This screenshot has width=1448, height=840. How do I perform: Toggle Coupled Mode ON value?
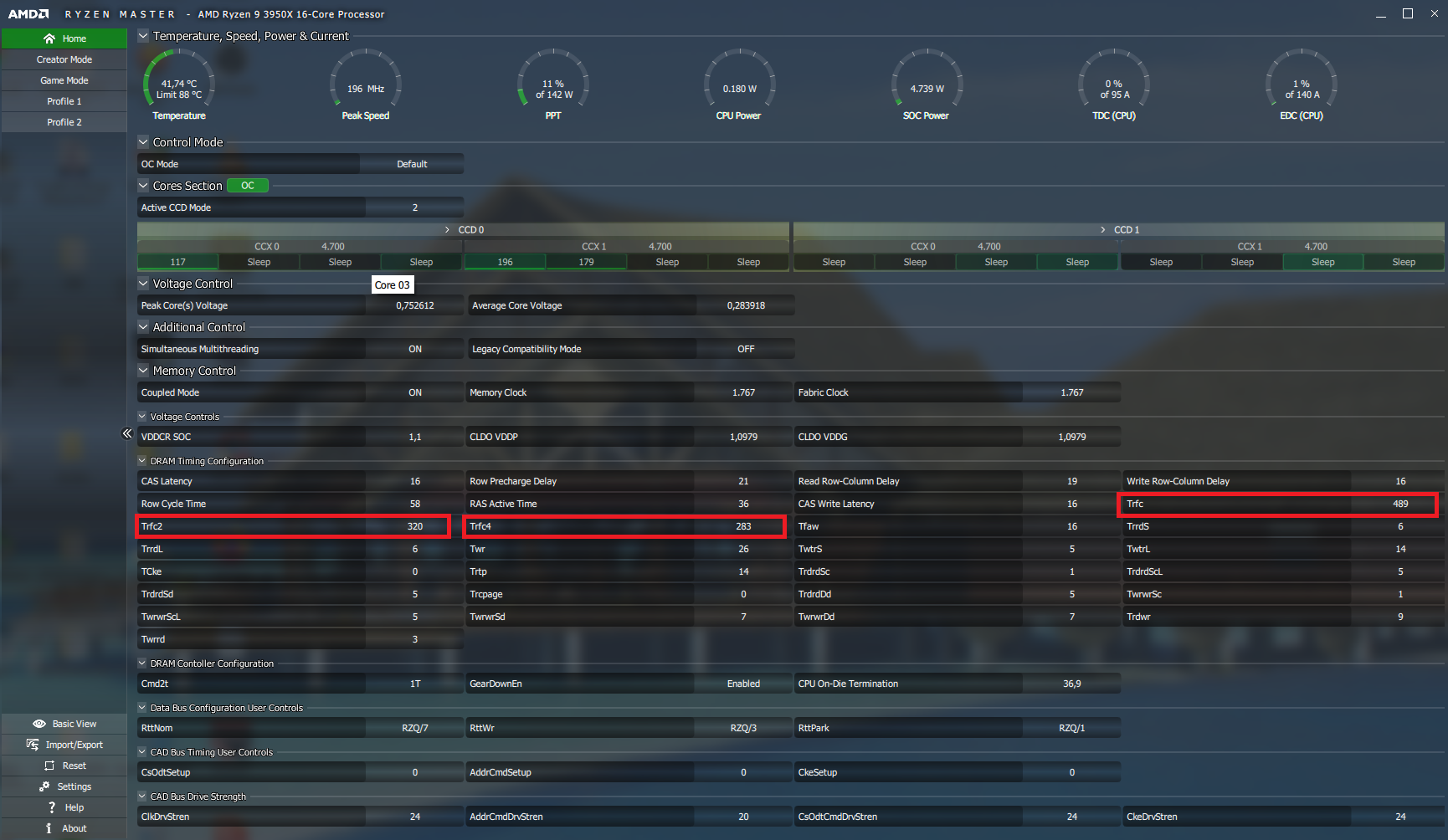click(415, 392)
